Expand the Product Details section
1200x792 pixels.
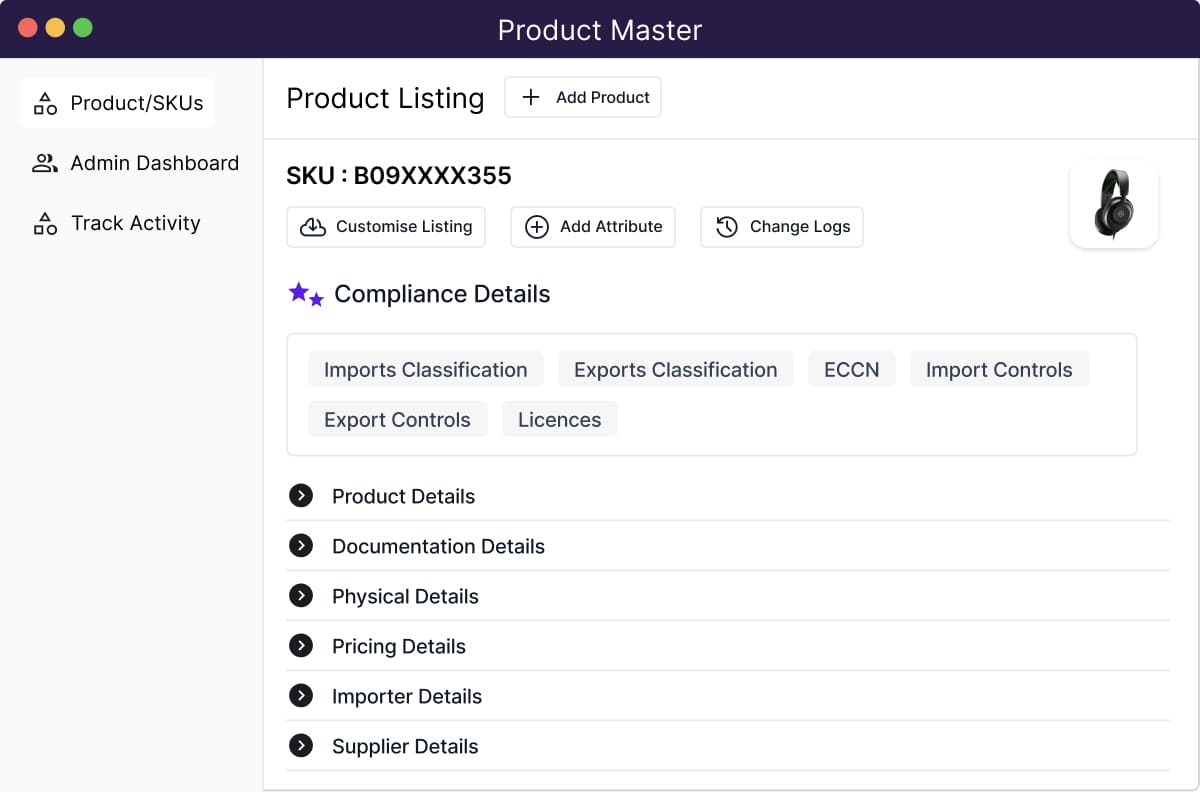coord(301,496)
